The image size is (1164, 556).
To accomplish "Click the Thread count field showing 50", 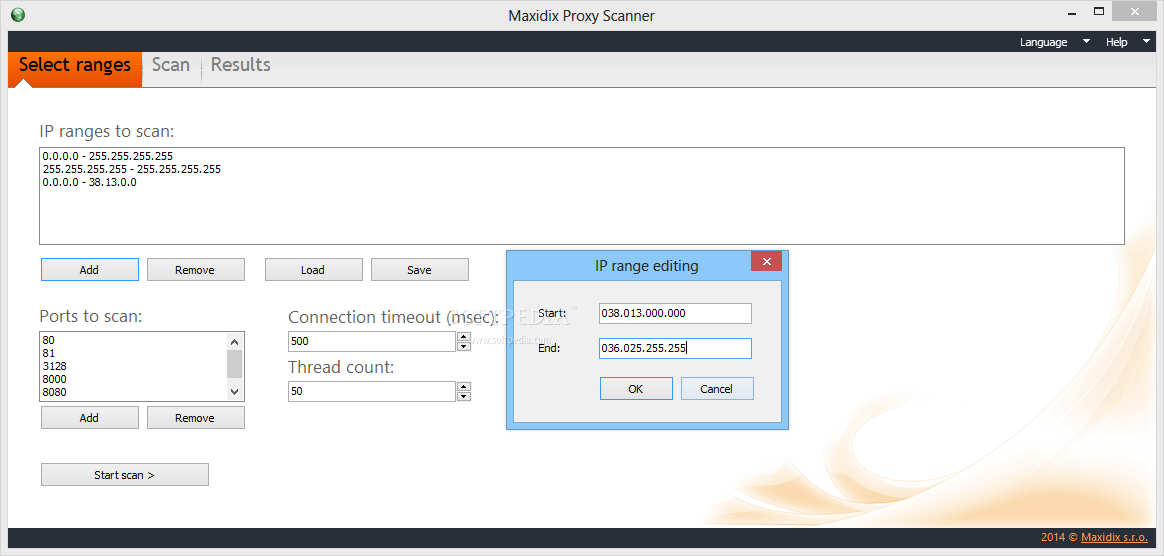I will 371,391.
